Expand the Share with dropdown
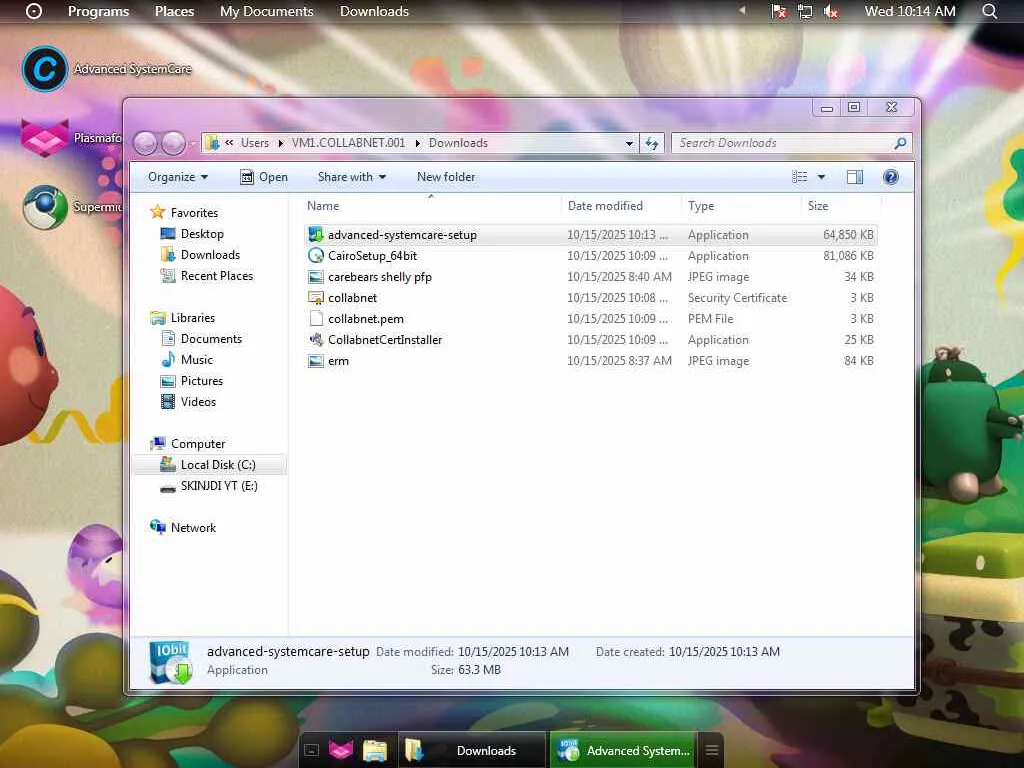This screenshot has width=1024, height=768. [352, 177]
